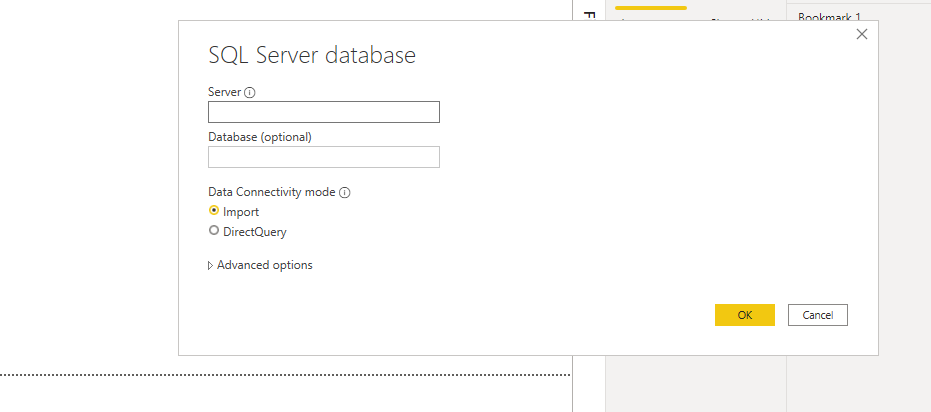
Task: Select the DirectQuery connectivity mode
Action: click(x=214, y=231)
